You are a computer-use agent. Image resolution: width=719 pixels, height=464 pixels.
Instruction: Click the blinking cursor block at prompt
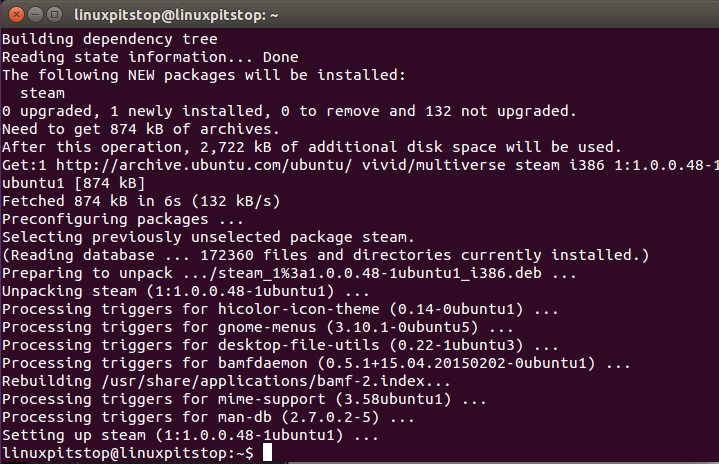click(267, 453)
